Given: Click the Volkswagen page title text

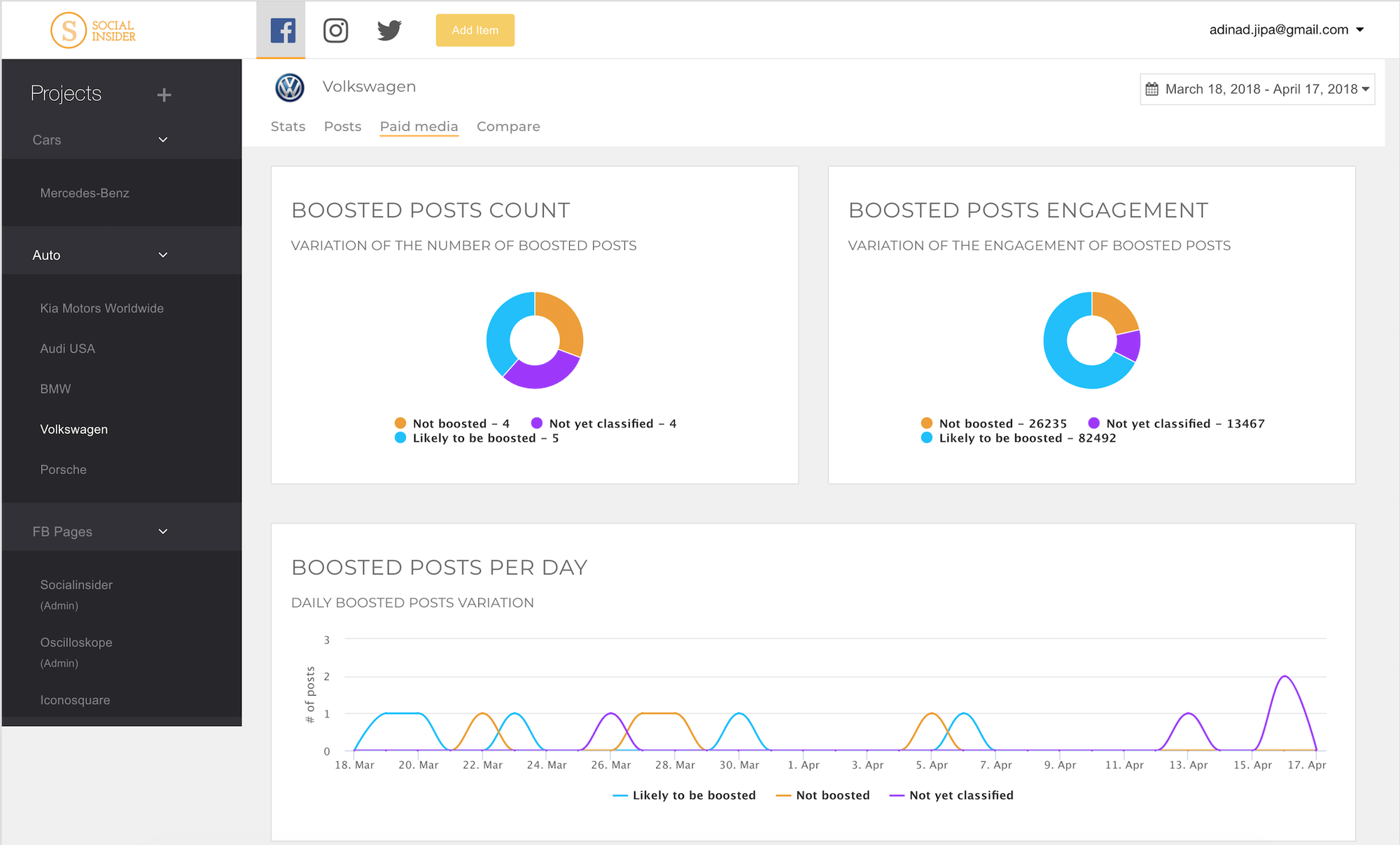Looking at the screenshot, I should [369, 87].
